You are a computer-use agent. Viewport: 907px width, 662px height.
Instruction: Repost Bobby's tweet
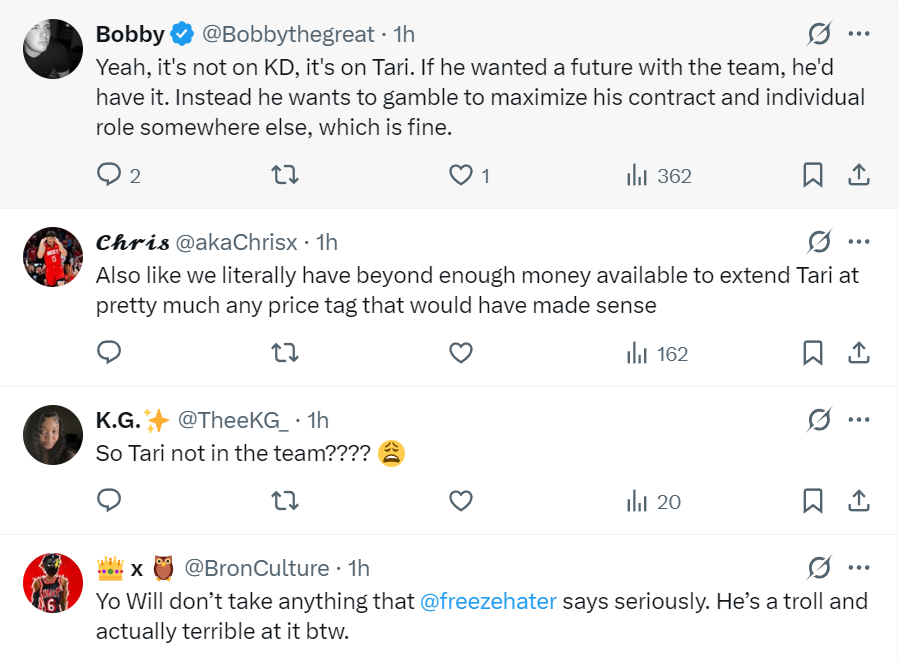pyautogui.click(x=285, y=176)
